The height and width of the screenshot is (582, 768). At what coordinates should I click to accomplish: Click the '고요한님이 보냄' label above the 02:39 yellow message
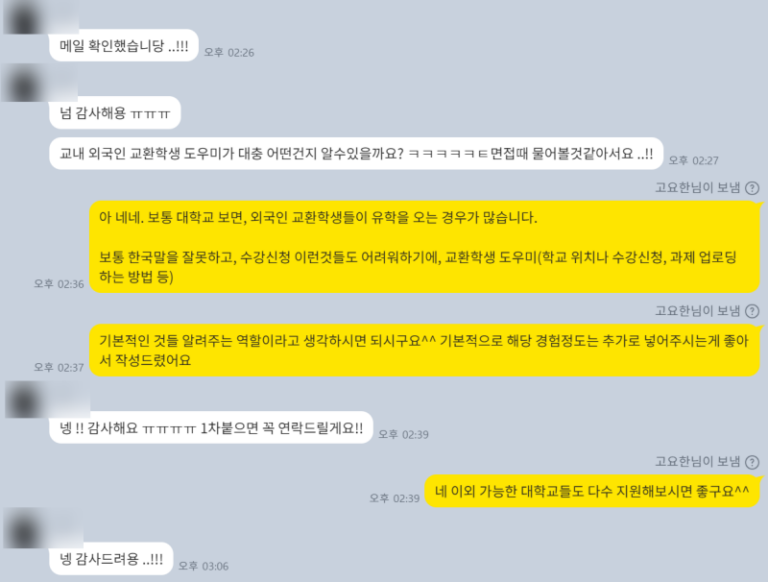(697, 461)
